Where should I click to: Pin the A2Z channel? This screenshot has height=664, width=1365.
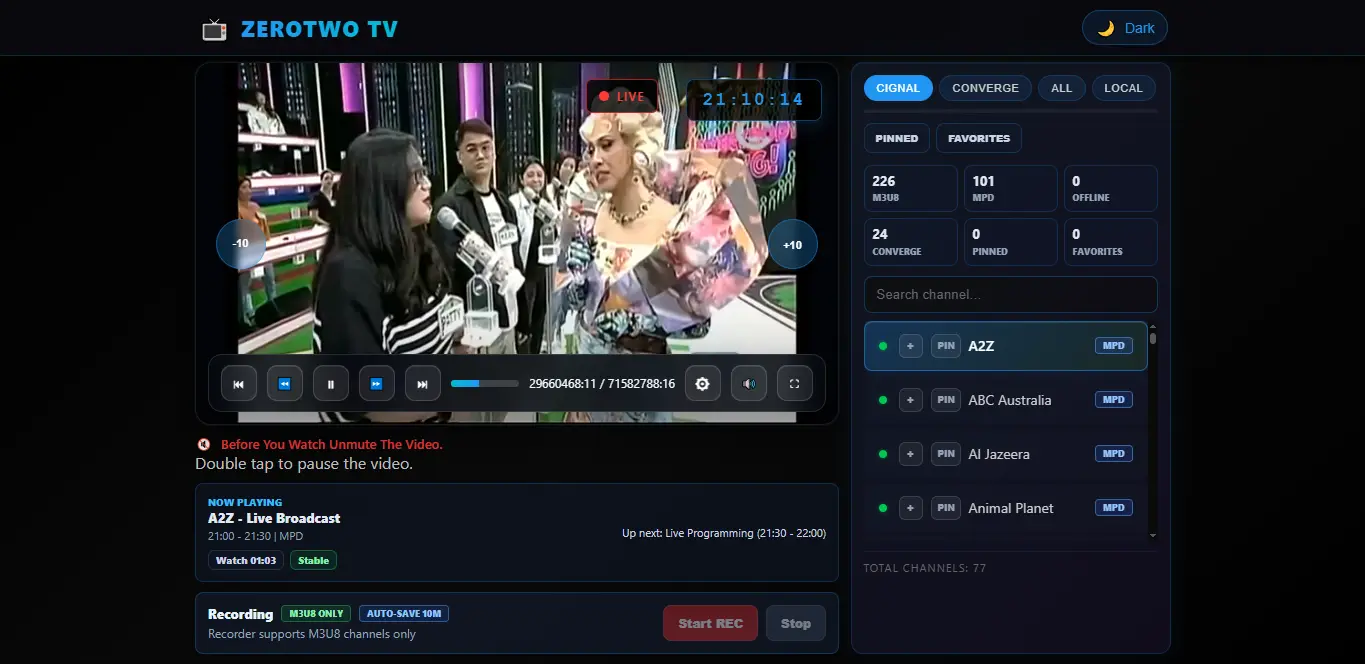pyautogui.click(x=946, y=346)
